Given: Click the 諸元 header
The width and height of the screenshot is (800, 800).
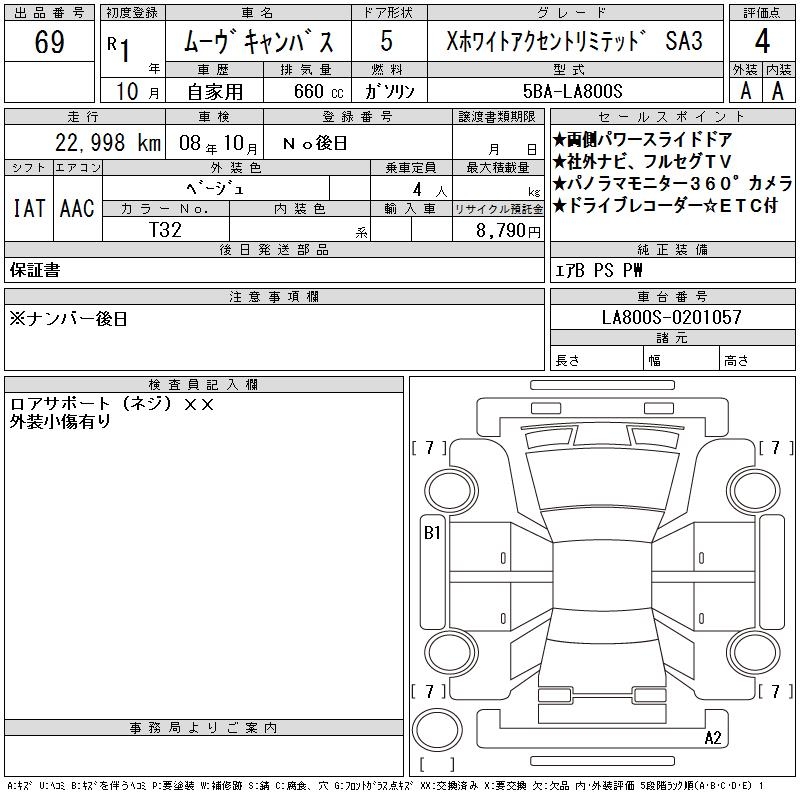Looking at the screenshot, I should pyautogui.click(x=672, y=338).
